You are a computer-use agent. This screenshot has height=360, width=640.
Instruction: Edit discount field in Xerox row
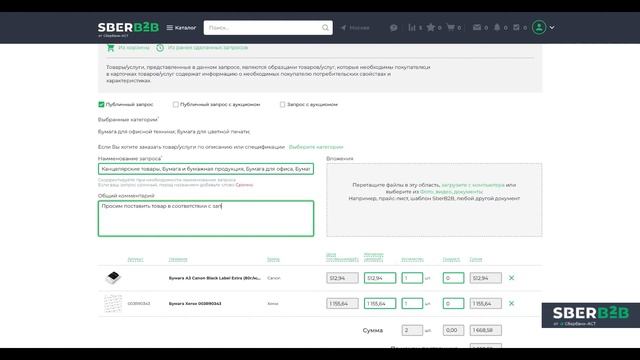[453, 304]
